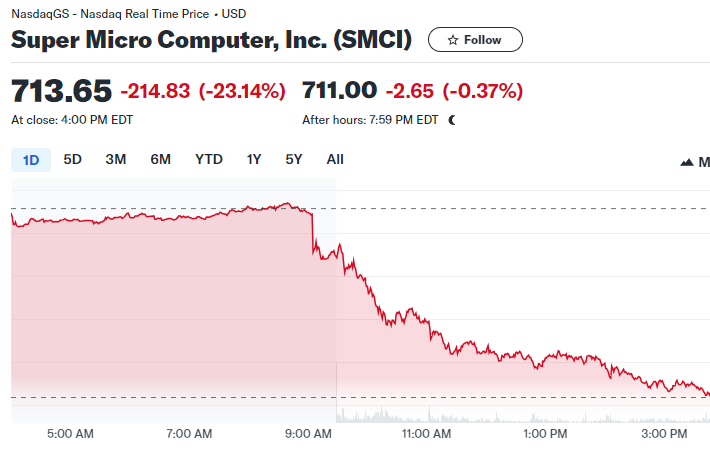Click the -23.14% change value
Viewport: 710px width, 450px height.
(x=242, y=91)
